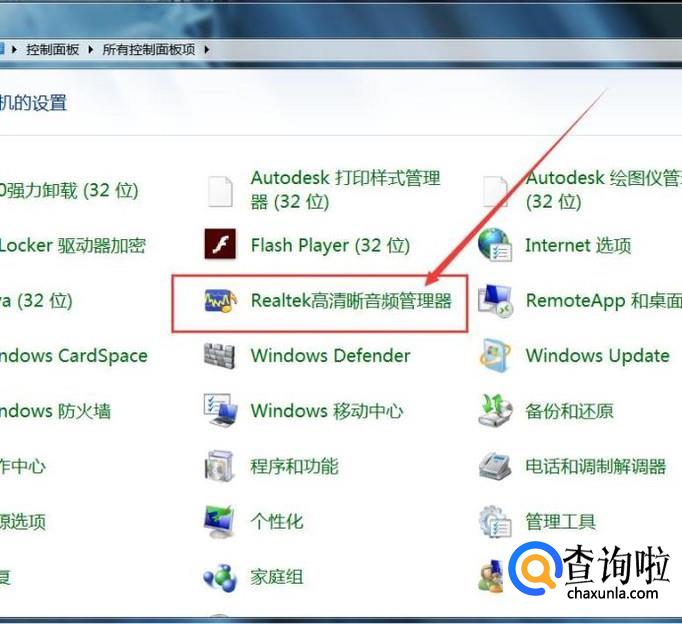The image size is (682, 624).
Task: Open the 强力卸载 (32 位) link
Action: click(69, 190)
